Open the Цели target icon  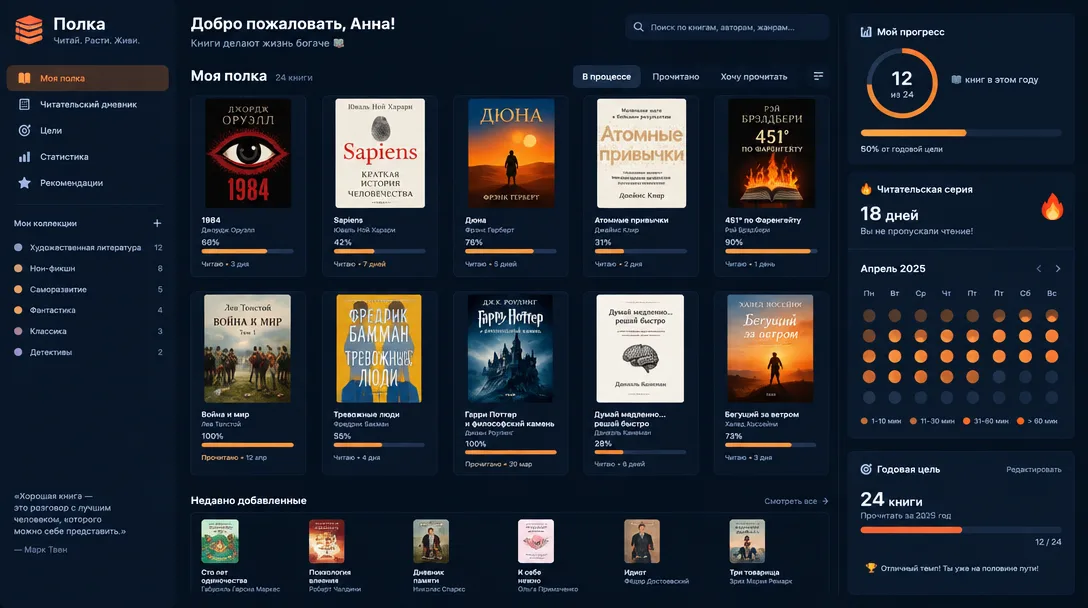[x=24, y=130]
